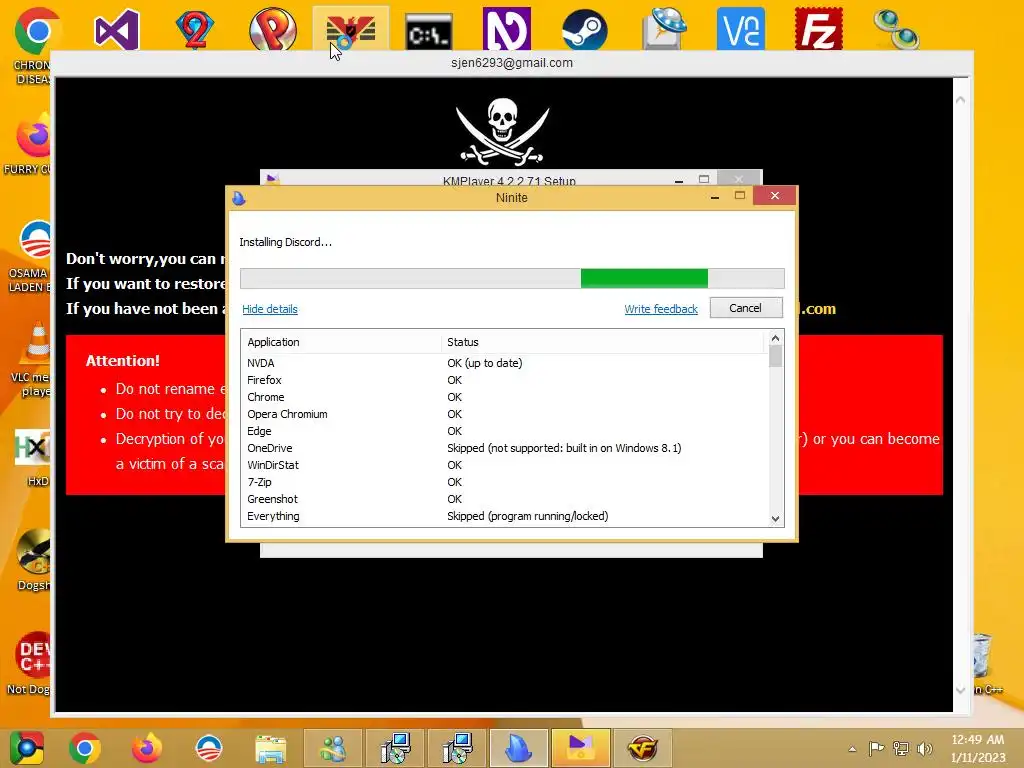Open the VNC desktop icon

coord(741,30)
